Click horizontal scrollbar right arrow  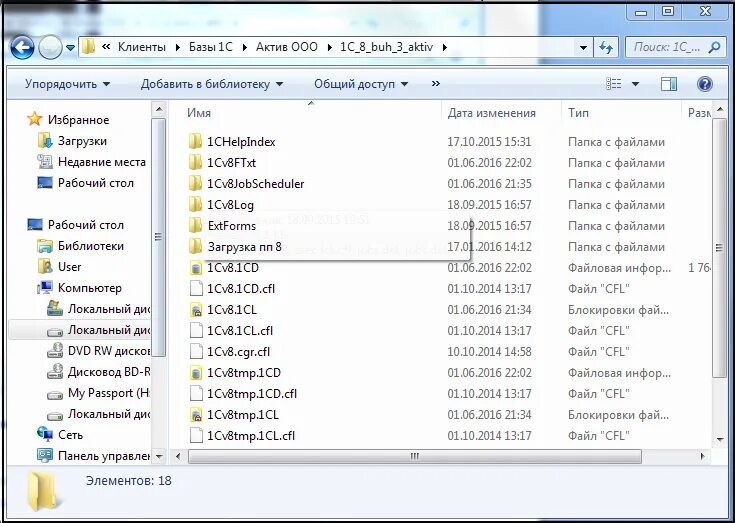point(702,456)
